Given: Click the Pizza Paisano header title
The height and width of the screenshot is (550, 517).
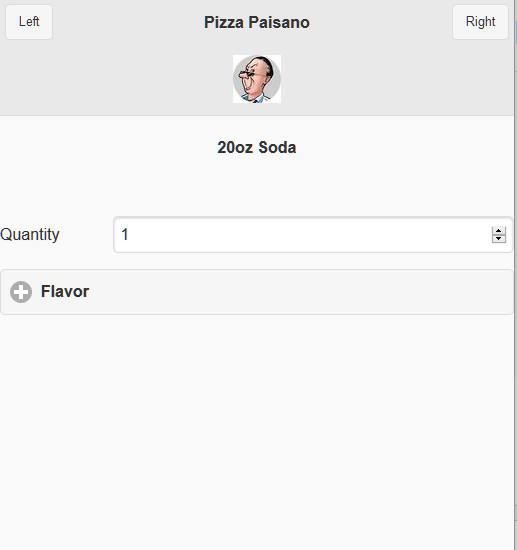Looking at the screenshot, I should 257,22.
